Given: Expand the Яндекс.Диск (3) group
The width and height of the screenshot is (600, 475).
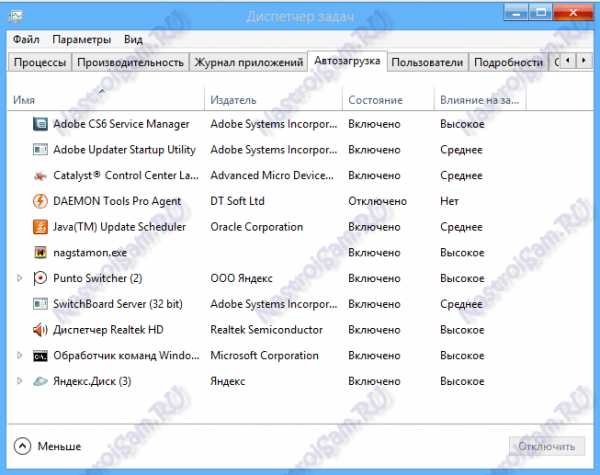Looking at the screenshot, I should click(20, 381).
